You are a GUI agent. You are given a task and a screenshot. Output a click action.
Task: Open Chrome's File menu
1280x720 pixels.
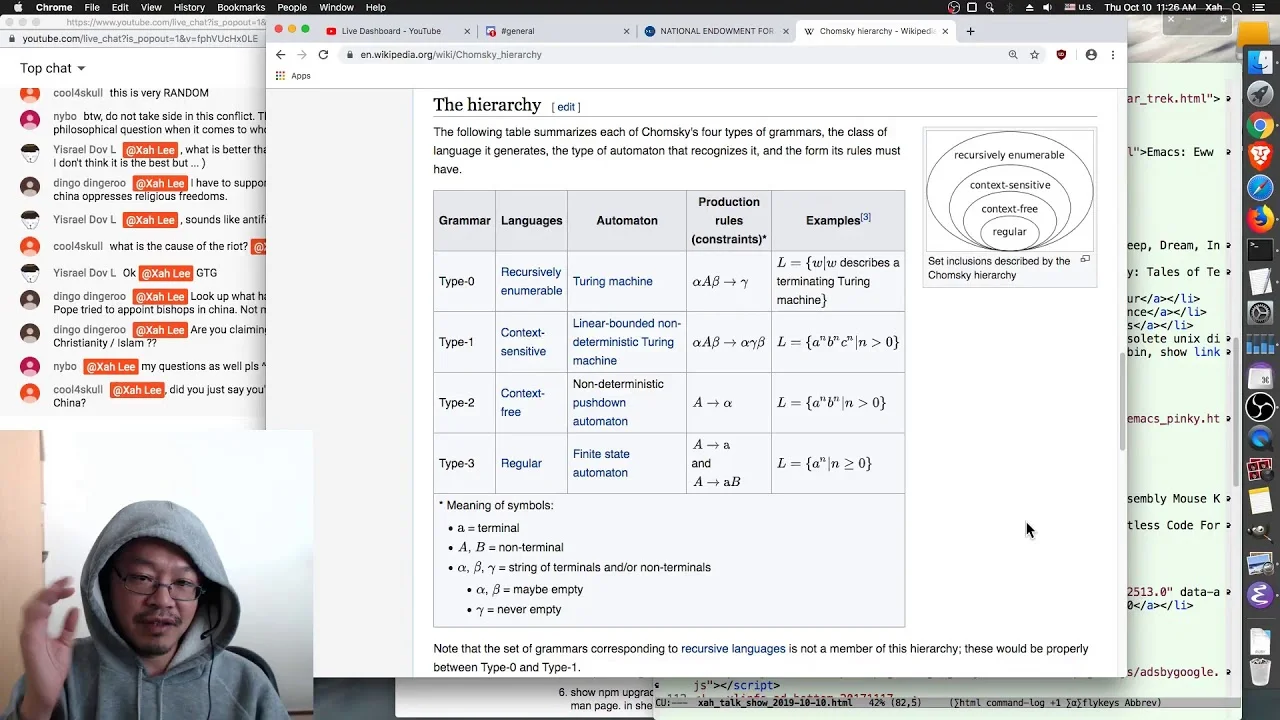coord(92,7)
